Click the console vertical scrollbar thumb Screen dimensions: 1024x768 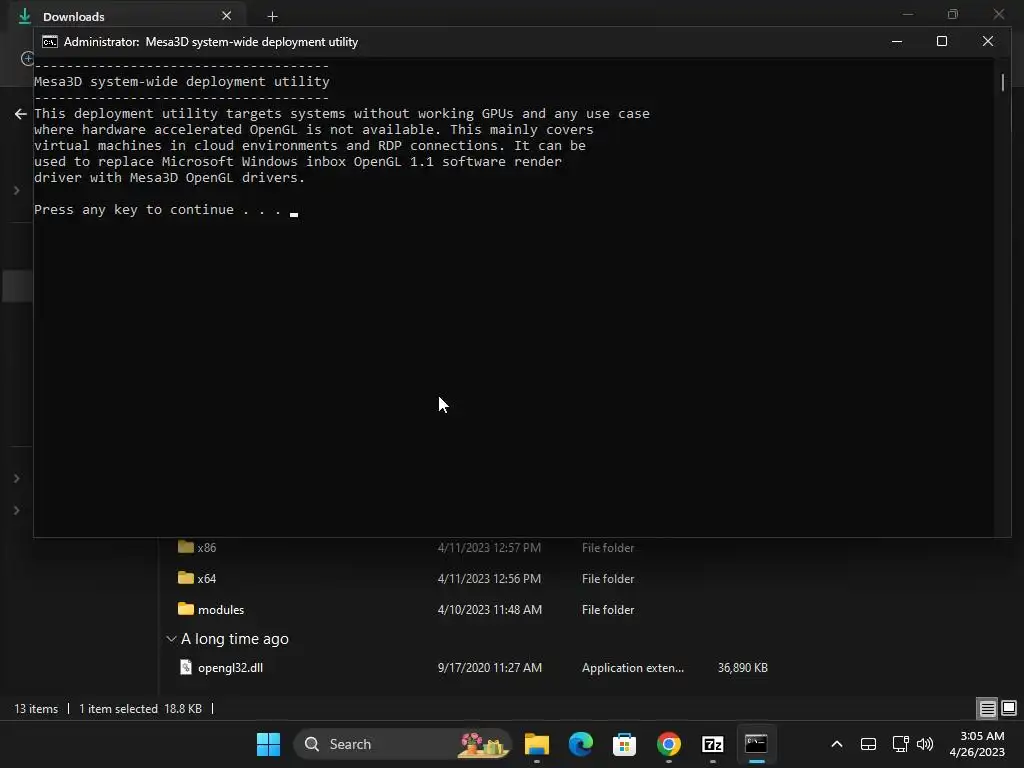(1003, 82)
